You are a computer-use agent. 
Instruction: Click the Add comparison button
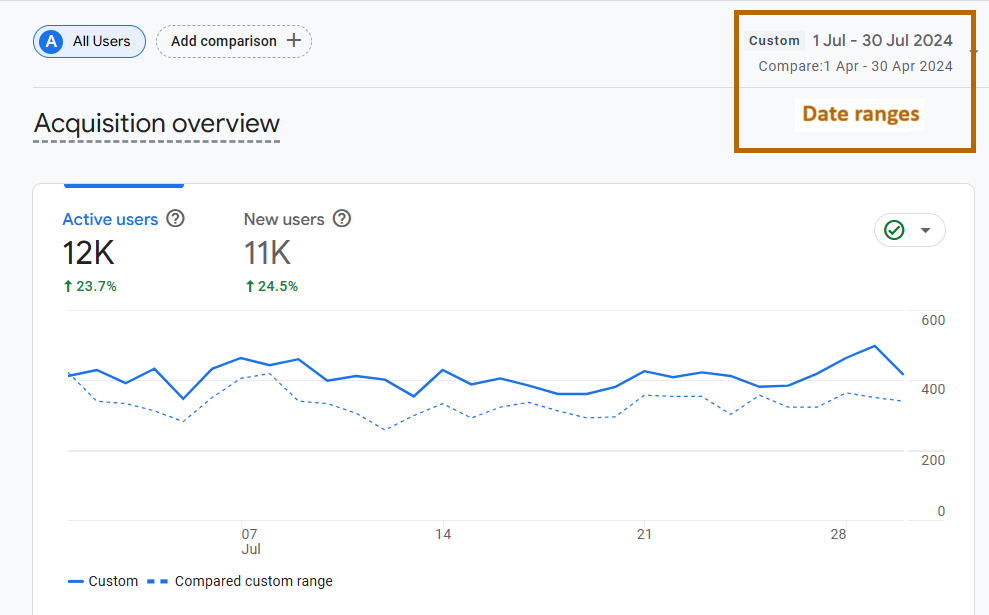(x=234, y=42)
